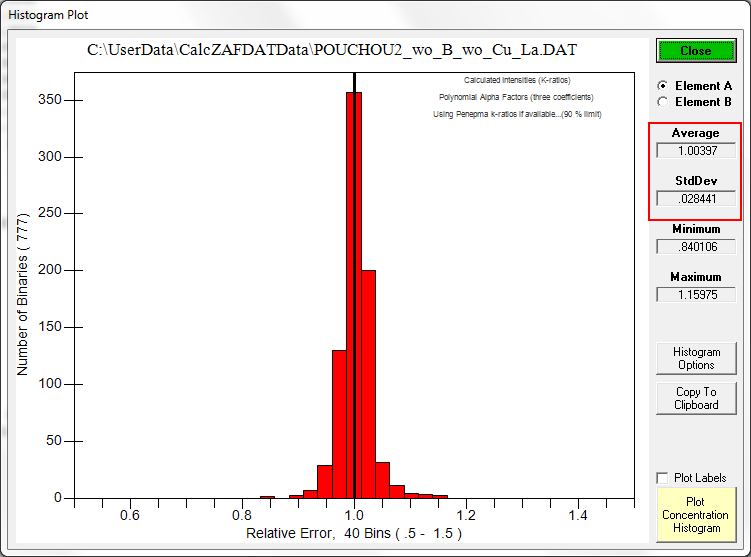
Task: Click the Relative Error x-axis label
Action: tap(354, 534)
